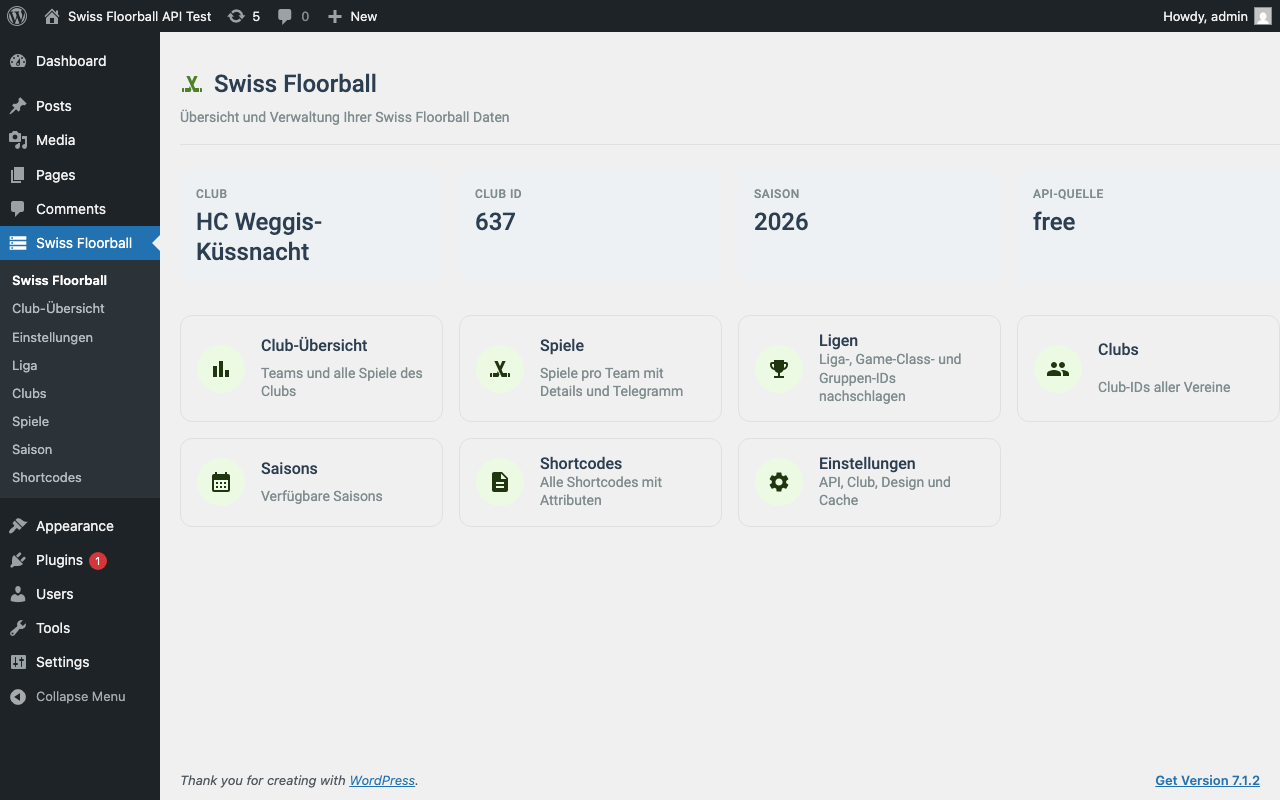Image resolution: width=1280 pixels, height=800 pixels.
Task: Follow the WordPress footer link
Action: [x=382, y=780]
